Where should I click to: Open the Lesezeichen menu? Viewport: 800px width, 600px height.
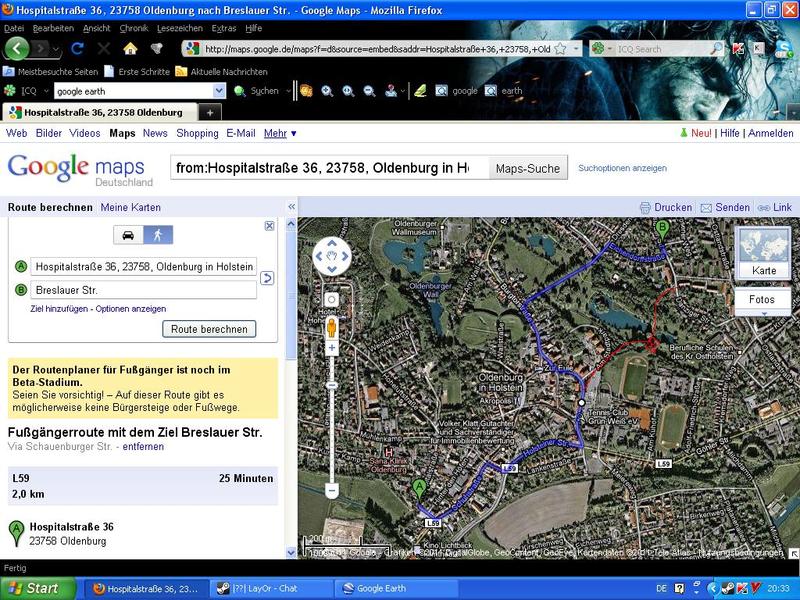pyautogui.click(x=180, y=28)
